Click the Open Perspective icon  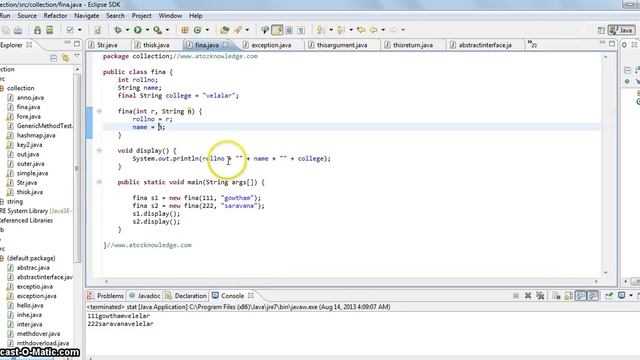click(601, 30)
